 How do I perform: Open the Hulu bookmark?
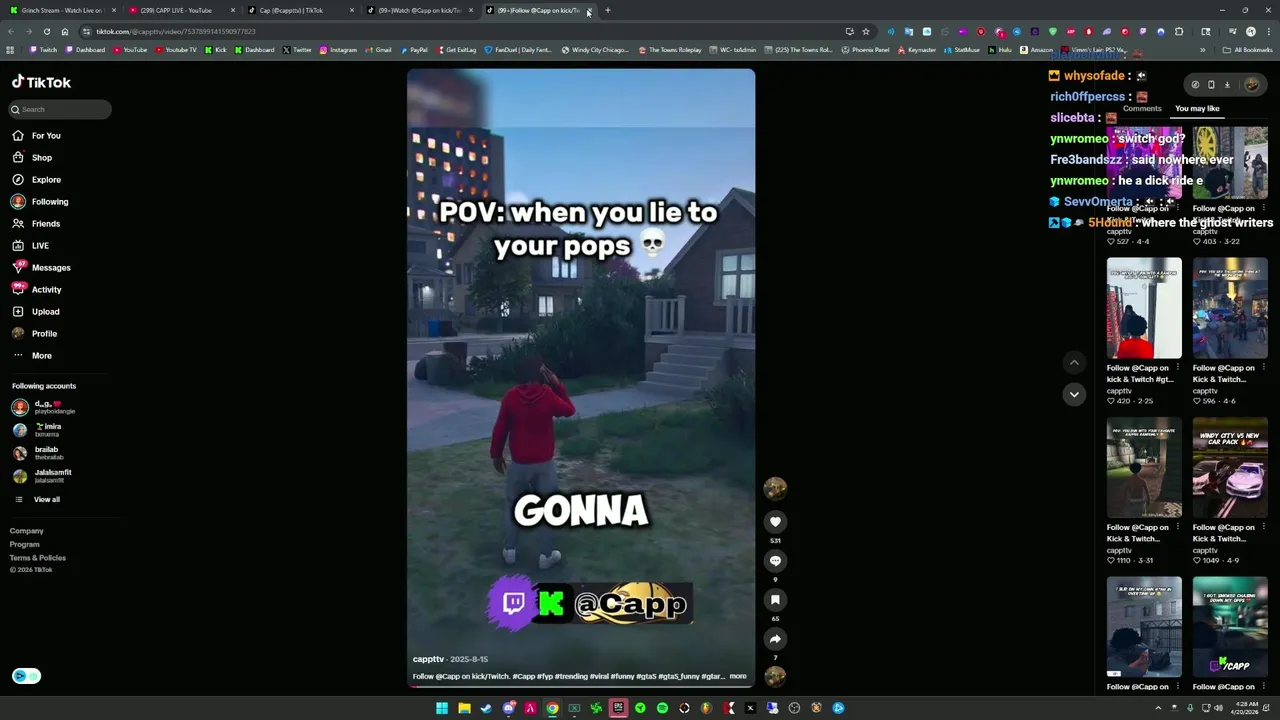[x=1000, y=50]
